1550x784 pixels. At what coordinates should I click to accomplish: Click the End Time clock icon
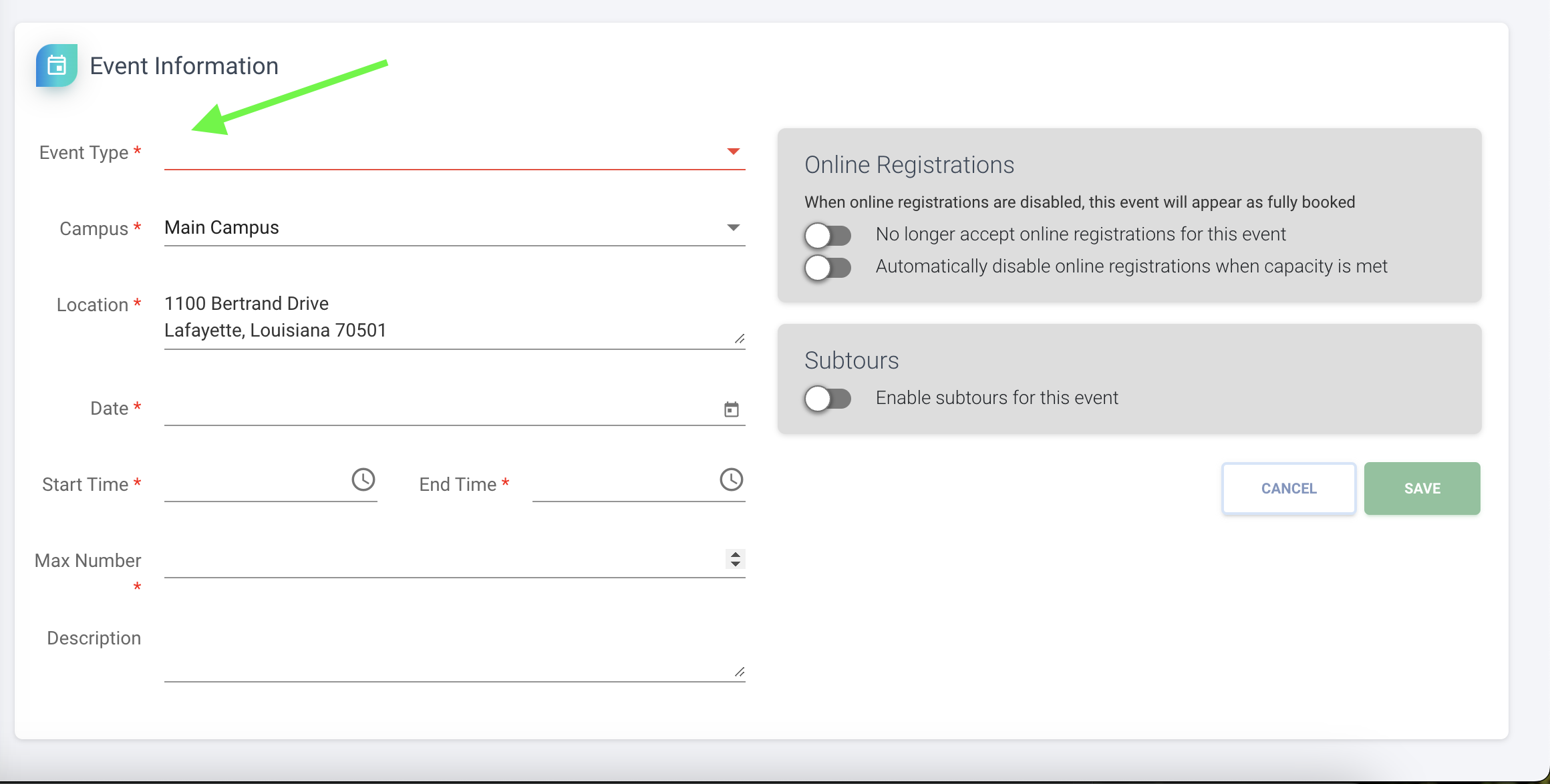(x=732, y=479)
